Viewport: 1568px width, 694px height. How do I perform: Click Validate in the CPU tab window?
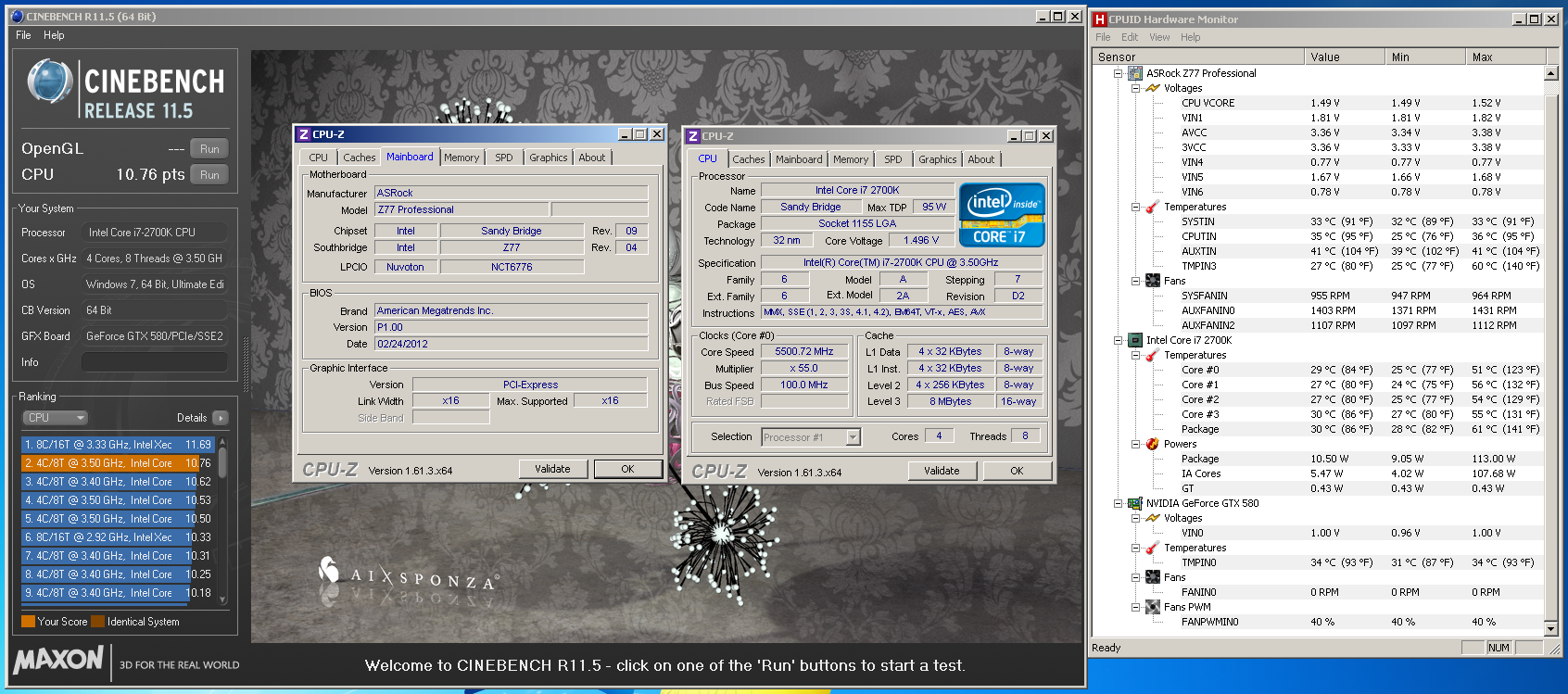942,471
